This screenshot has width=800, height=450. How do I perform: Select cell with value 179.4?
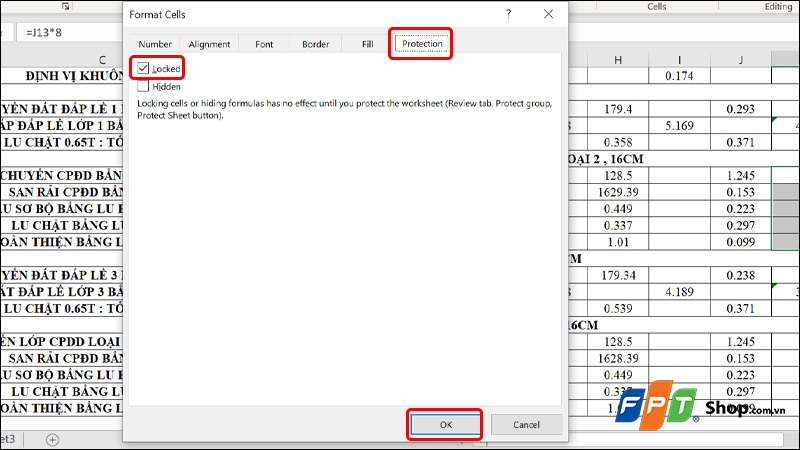pos(618,109)
